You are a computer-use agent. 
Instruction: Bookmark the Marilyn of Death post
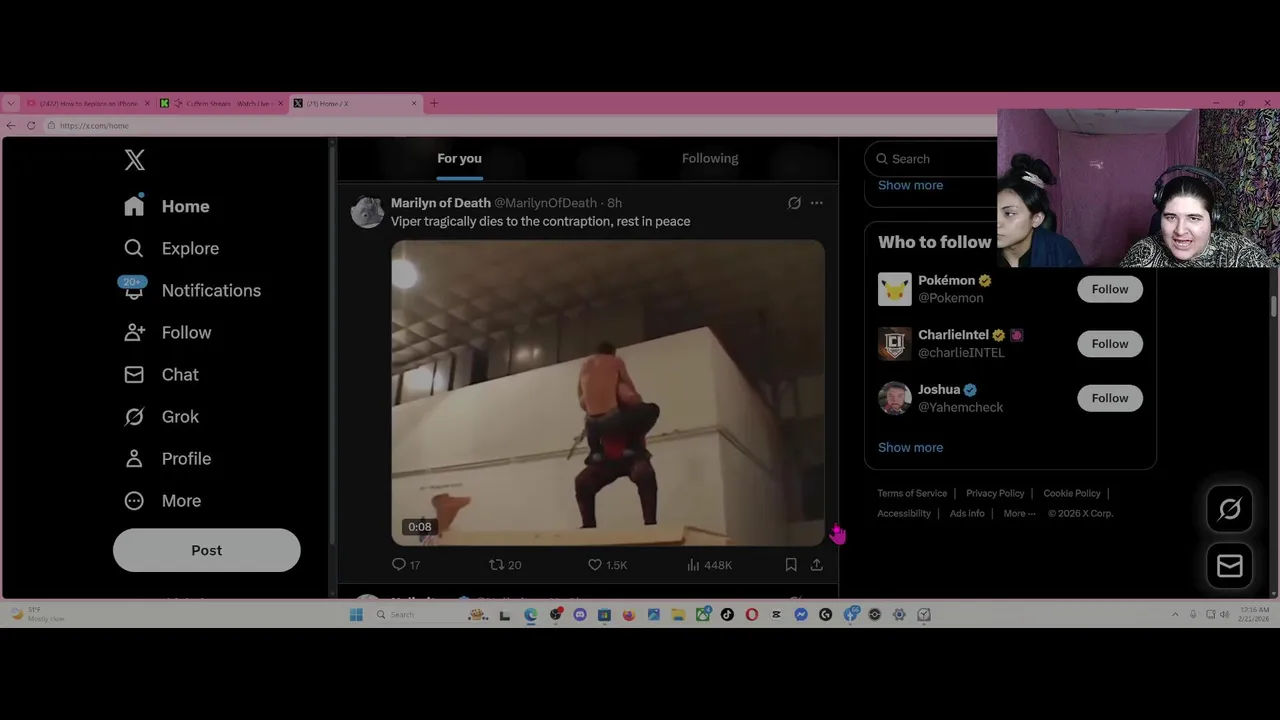pos(791,565)
